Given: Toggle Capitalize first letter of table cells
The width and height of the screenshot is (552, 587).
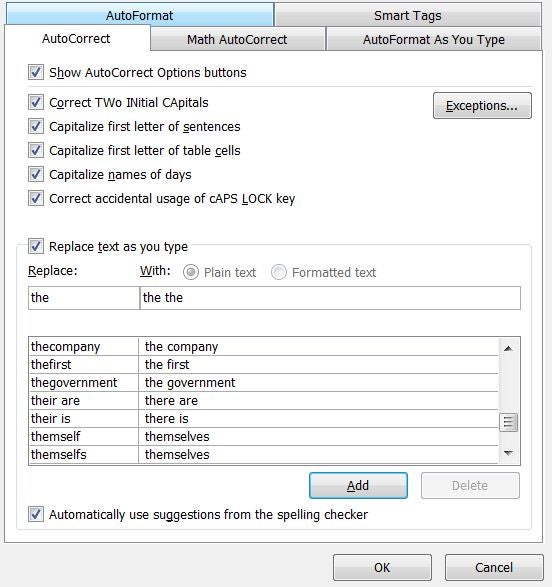Looking at the screenshot, I should 36,150.
